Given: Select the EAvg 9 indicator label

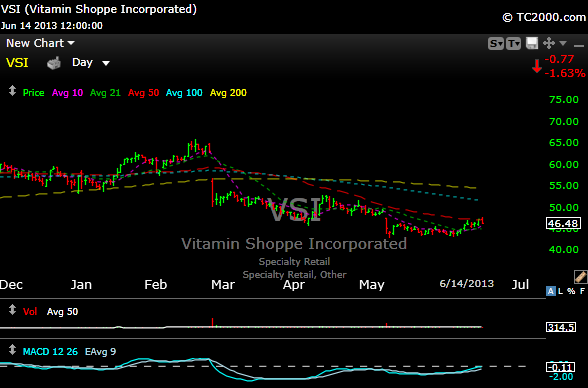Looking at the screenshot, I should click(100, 352).
